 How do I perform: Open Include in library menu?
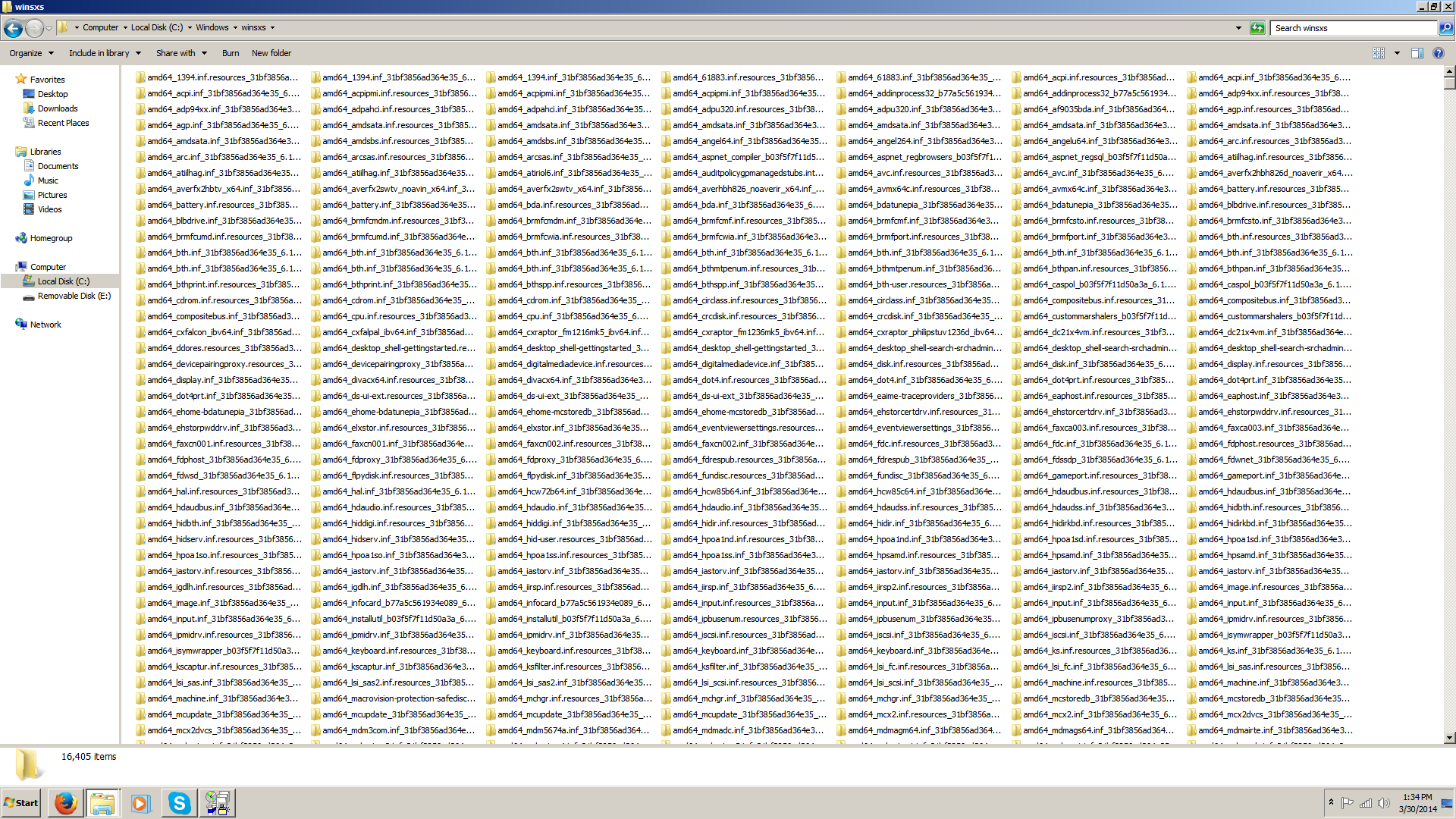click(x=105, y=53)
